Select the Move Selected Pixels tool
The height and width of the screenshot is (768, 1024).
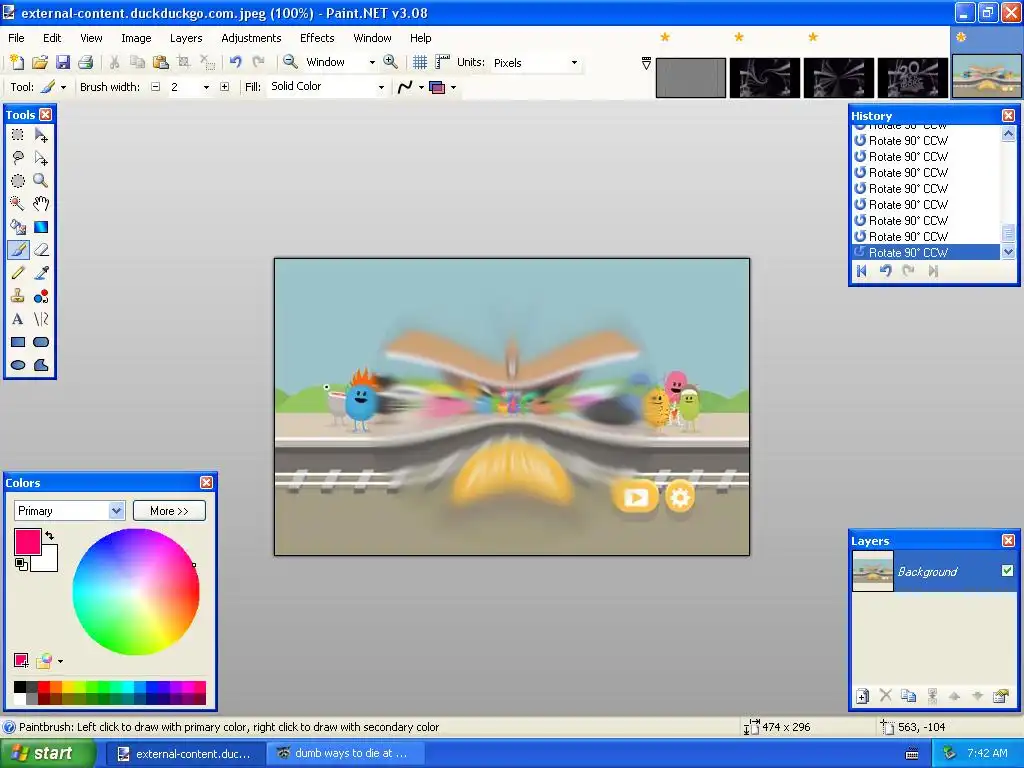pos(41,135)
